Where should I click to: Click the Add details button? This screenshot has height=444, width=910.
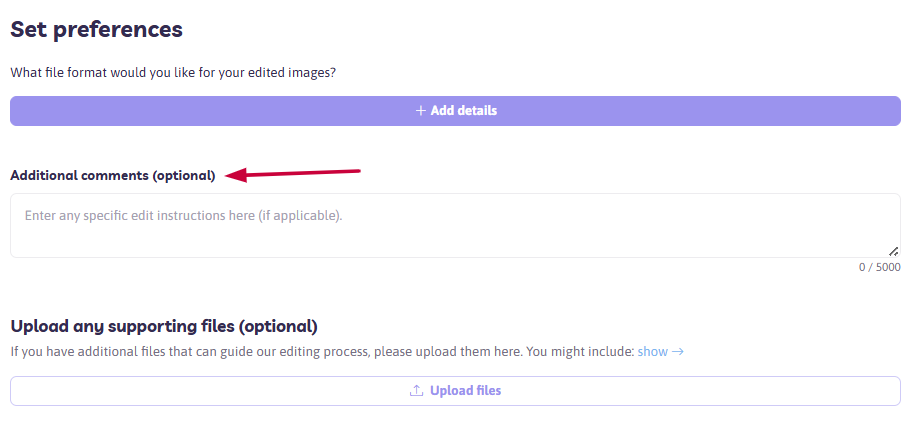(x=455, y=111)
